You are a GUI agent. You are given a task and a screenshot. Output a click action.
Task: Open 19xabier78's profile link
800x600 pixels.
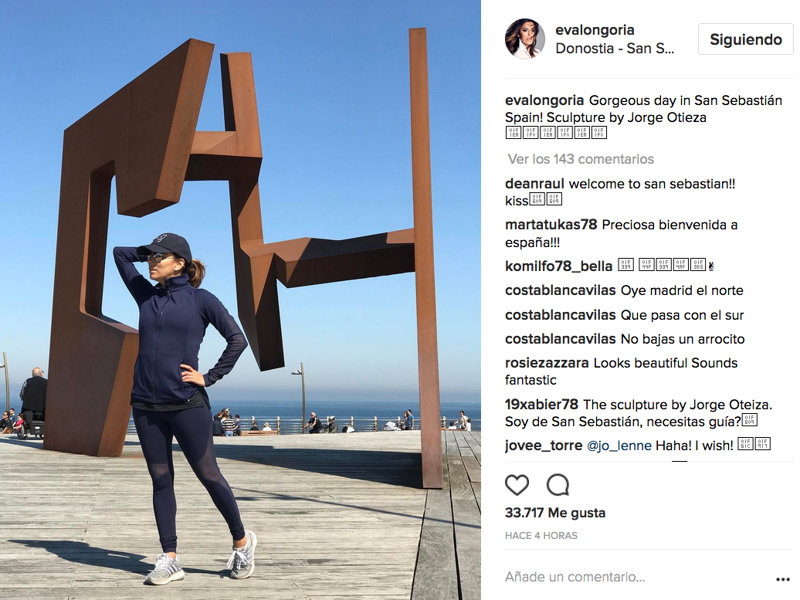point(541,405)
